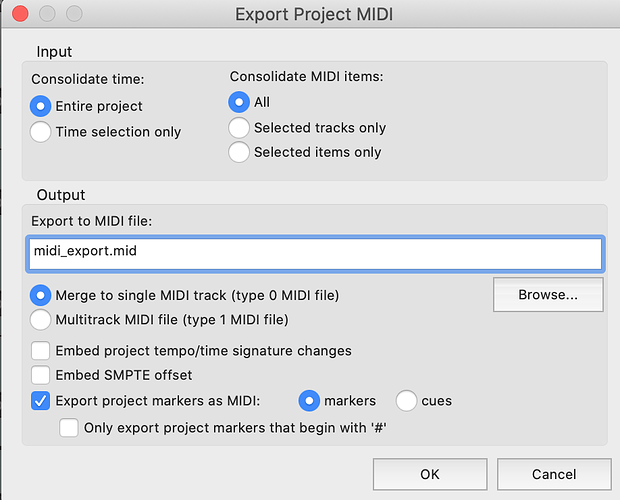This screenshot has height=500, width=620.
Task: Confirm export with OK button
Action: pos(430,474)
